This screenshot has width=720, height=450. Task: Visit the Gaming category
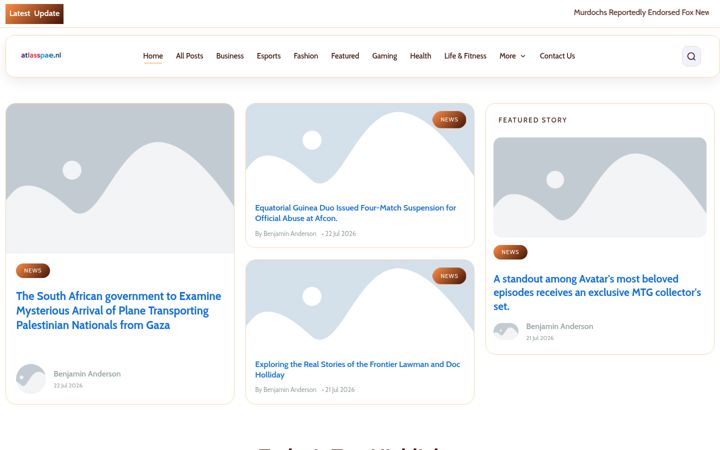[x=384, y=56]
